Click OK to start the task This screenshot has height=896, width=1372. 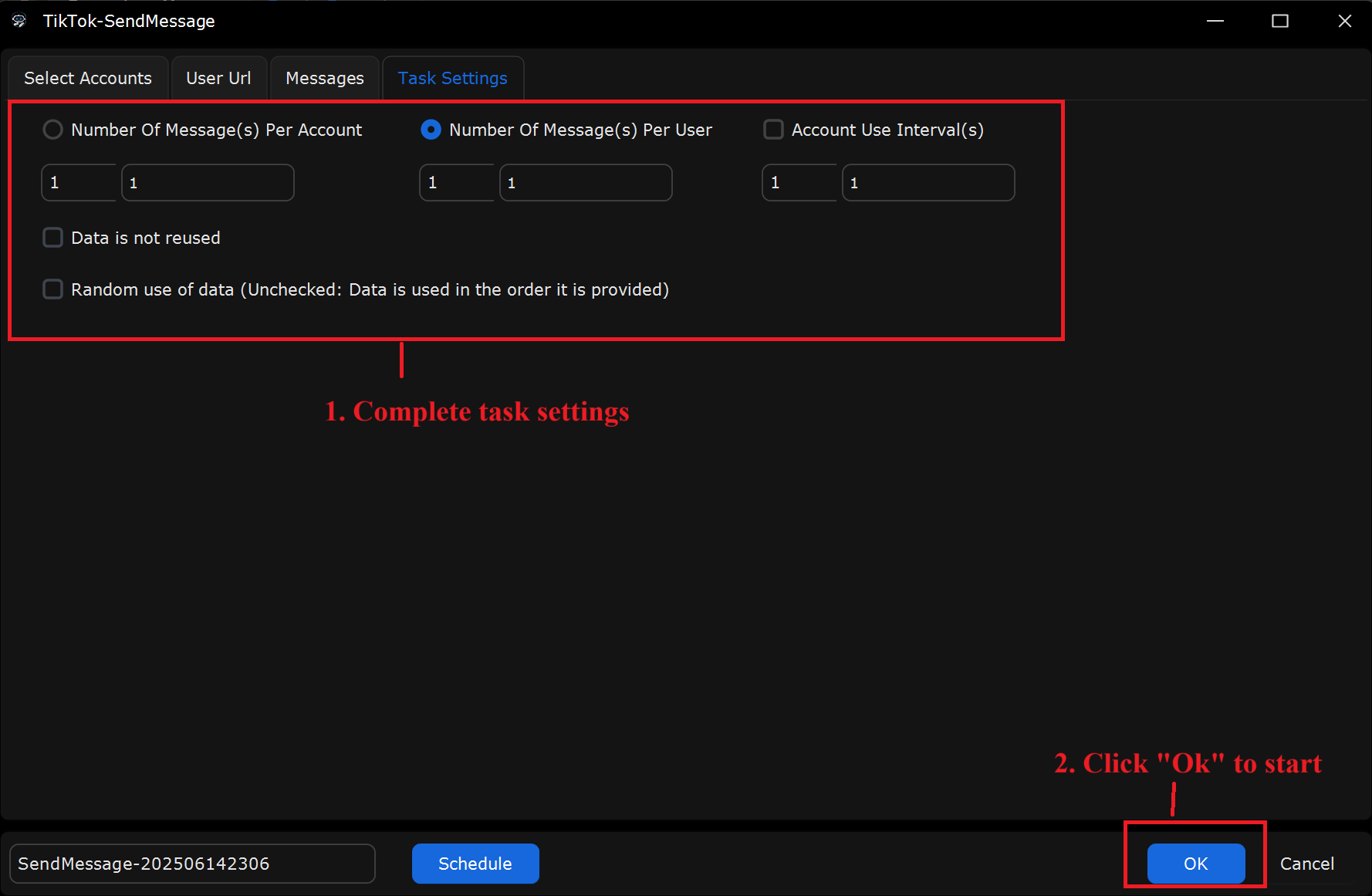(x=1196, y=864)
